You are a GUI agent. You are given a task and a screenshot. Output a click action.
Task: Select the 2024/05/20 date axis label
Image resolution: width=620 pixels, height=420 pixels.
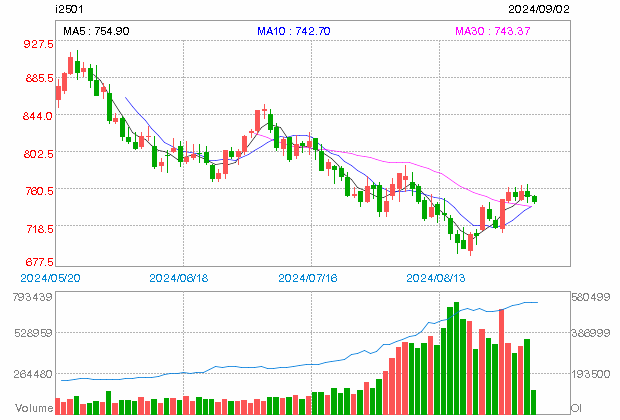50,278
